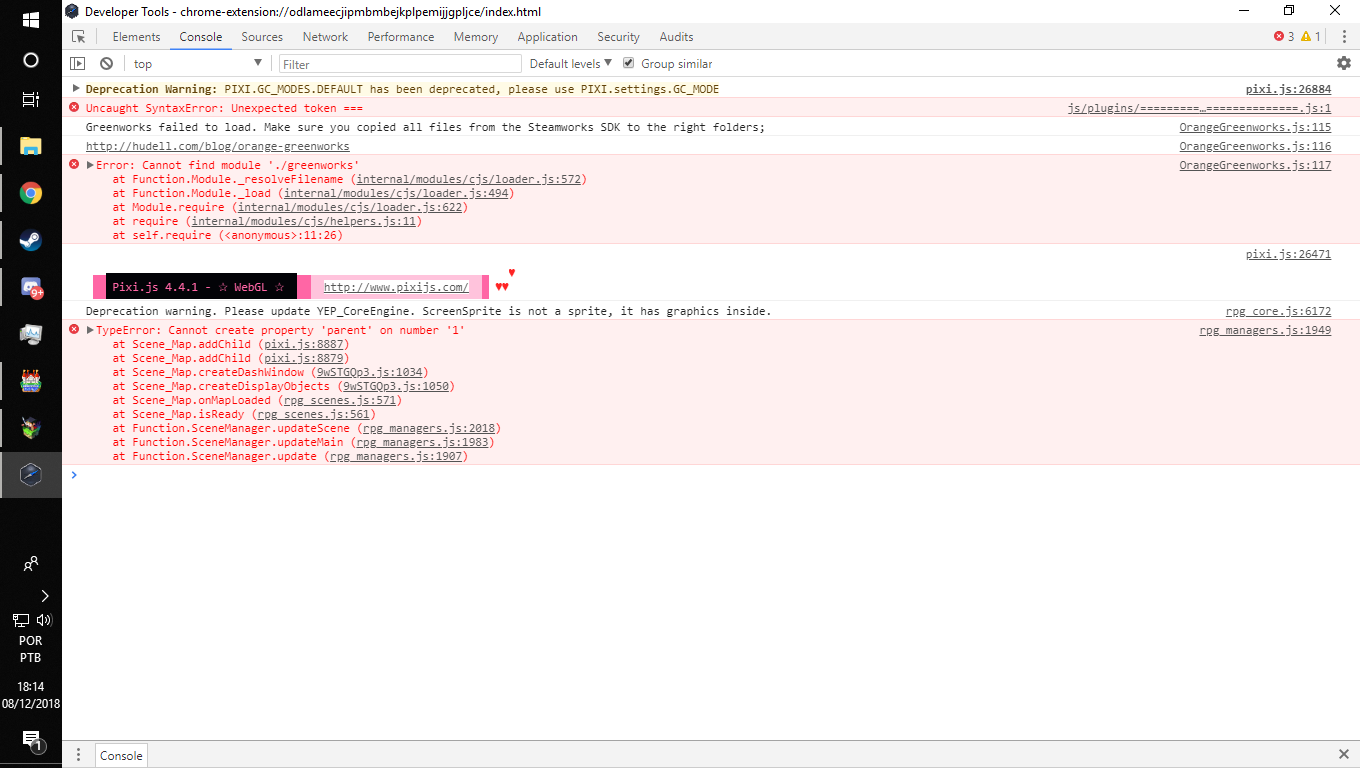This screenshot has height=768, width=1360.
Task: Go to the Audits tab
Action: click(676, 37)
